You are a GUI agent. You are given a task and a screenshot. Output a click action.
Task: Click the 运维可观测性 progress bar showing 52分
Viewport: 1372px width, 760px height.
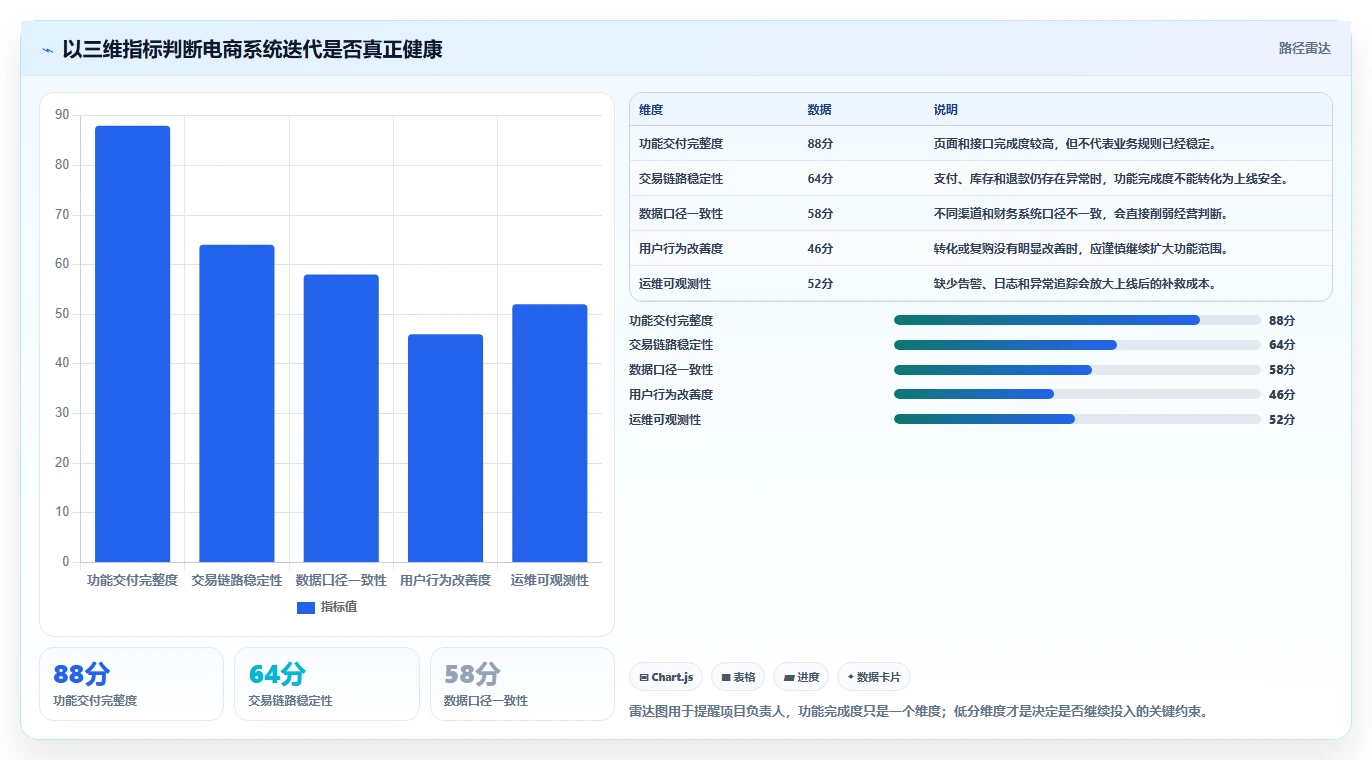(x=1077, y=420)
